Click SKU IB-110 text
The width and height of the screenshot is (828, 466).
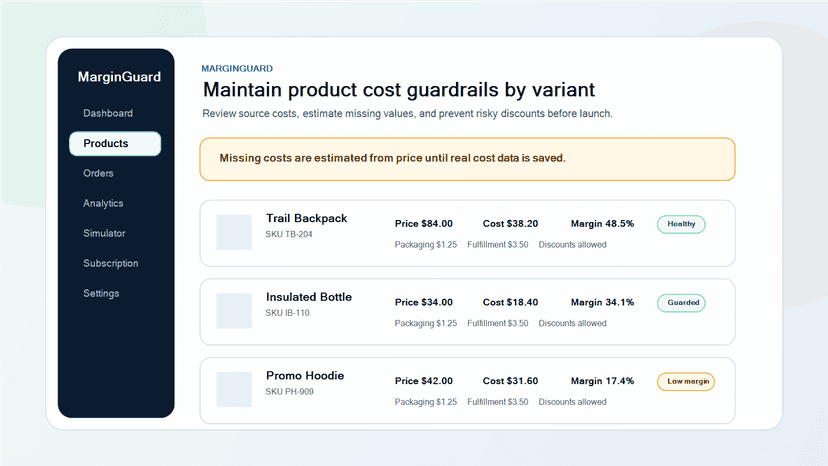click(287, 313)
